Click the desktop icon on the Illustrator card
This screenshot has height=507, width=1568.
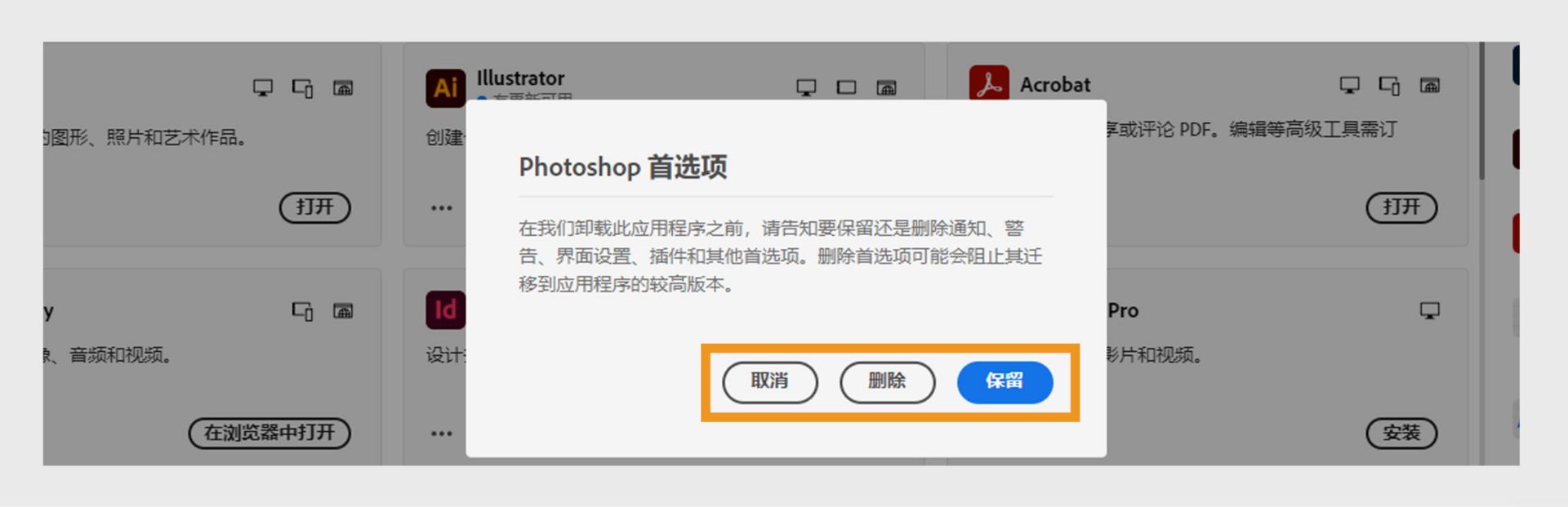pos(806,87)
